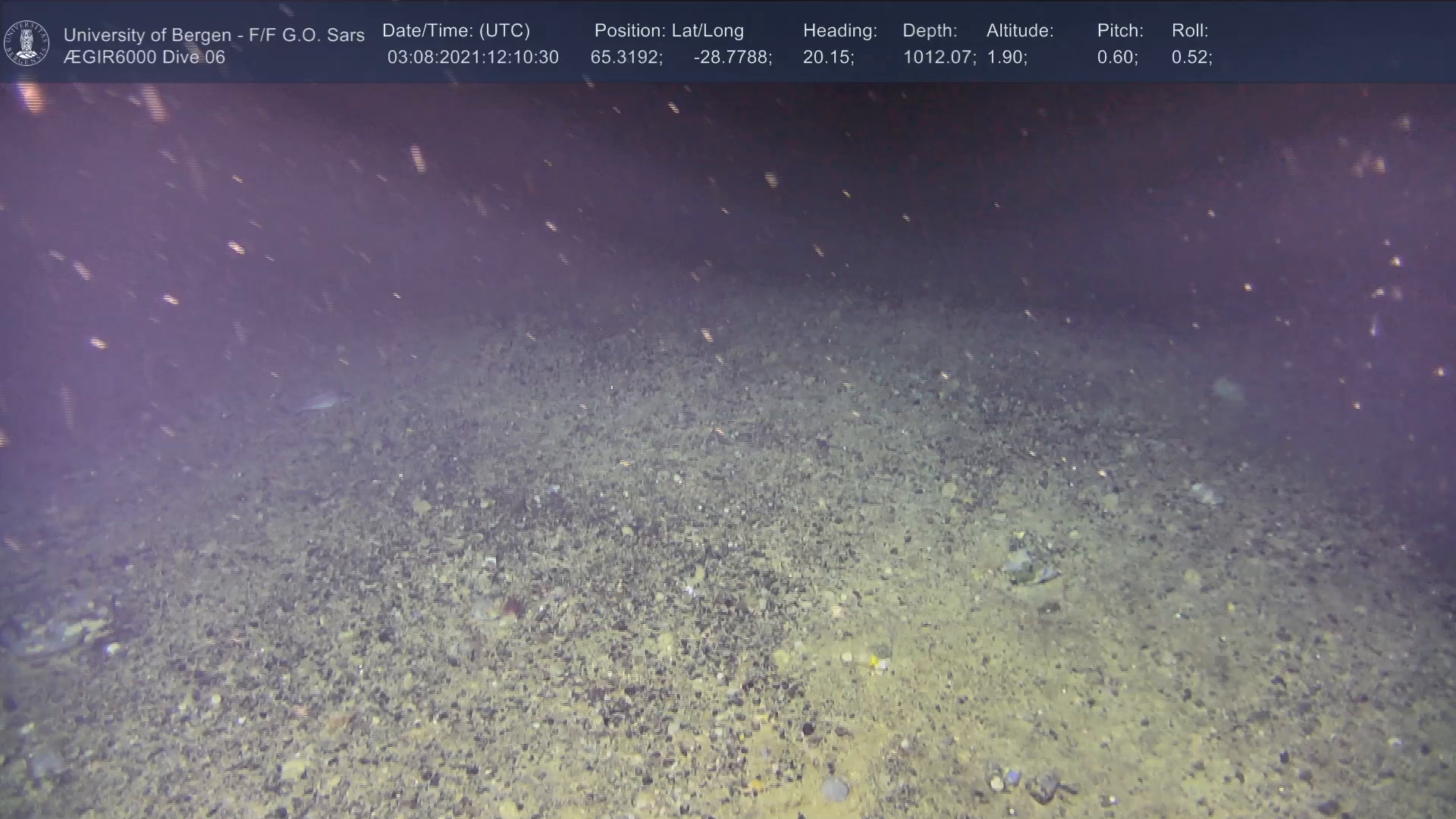Select the timestamp 03:08:2021:12:10:30 value
The width and height of the screenshot is (1456, 819).
point(472,58)
